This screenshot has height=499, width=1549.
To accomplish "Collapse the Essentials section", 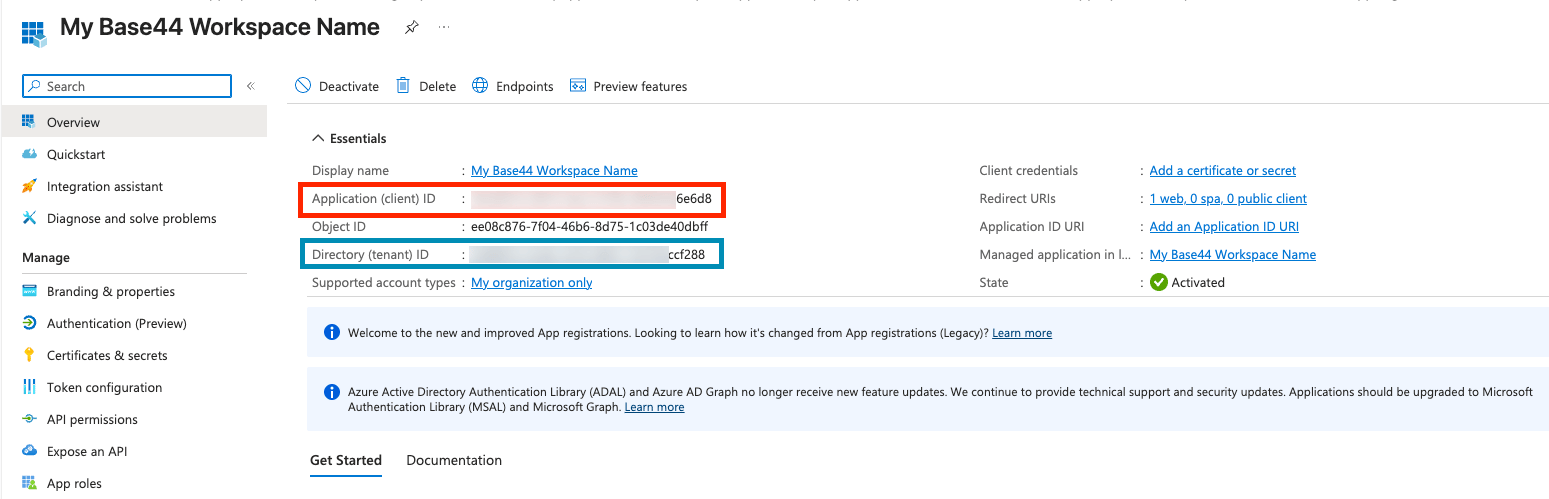I will (349, 138).
